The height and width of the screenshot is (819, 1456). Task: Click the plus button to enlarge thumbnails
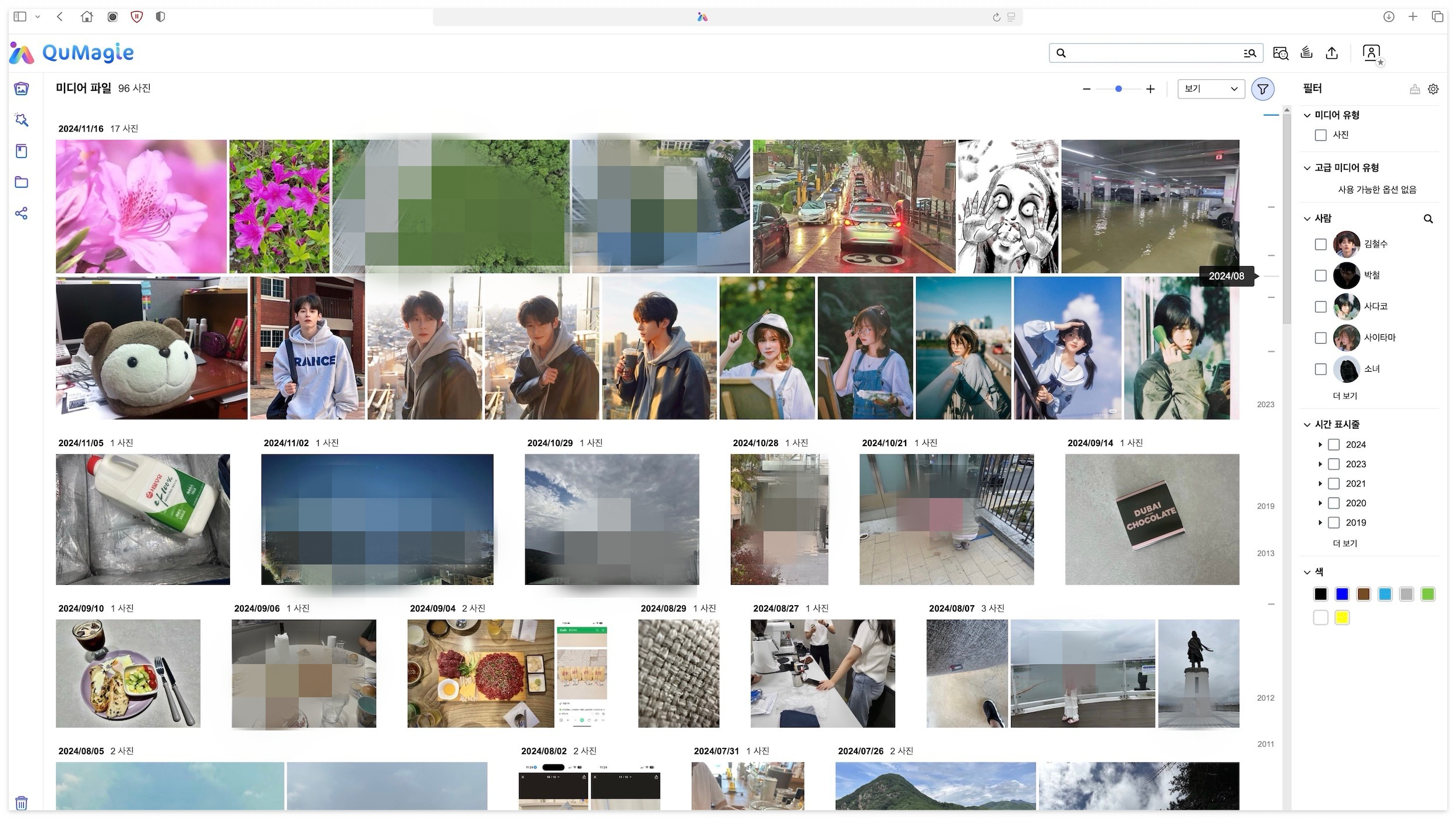pos(1150,89)
